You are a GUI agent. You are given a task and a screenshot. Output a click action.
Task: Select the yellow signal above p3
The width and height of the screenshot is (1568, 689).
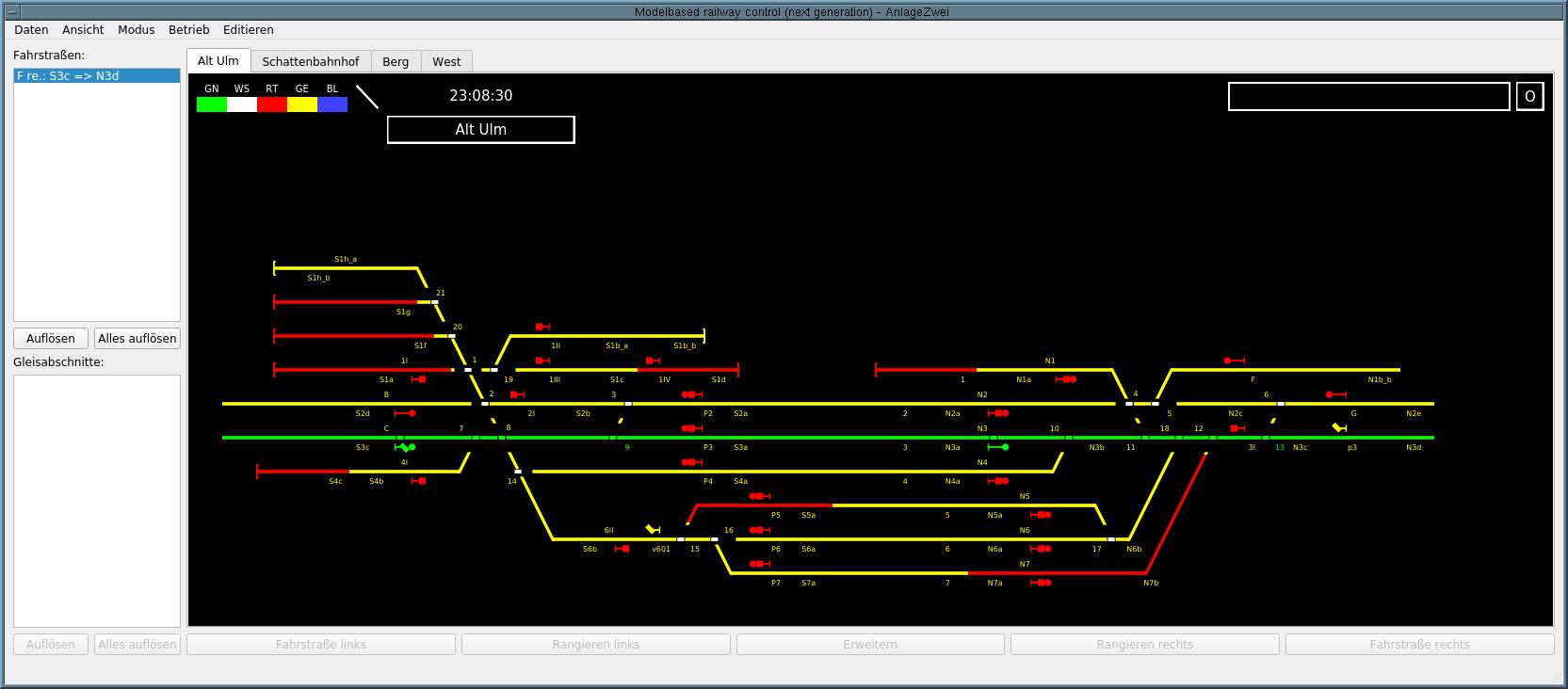1339,428
